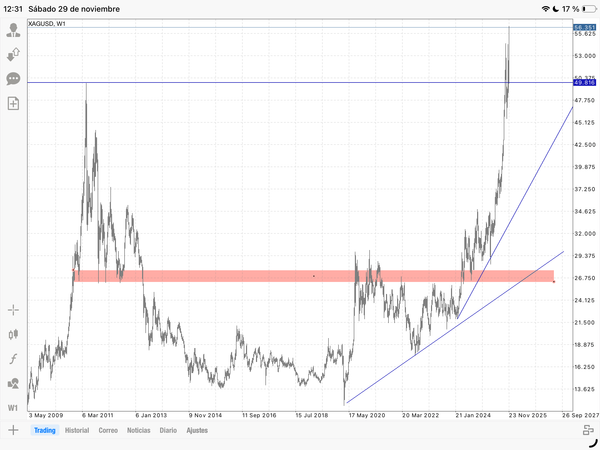This screenshot has width=600, height=450.
Task: Open the Noticias tab
Action: [x=139, y=430]
